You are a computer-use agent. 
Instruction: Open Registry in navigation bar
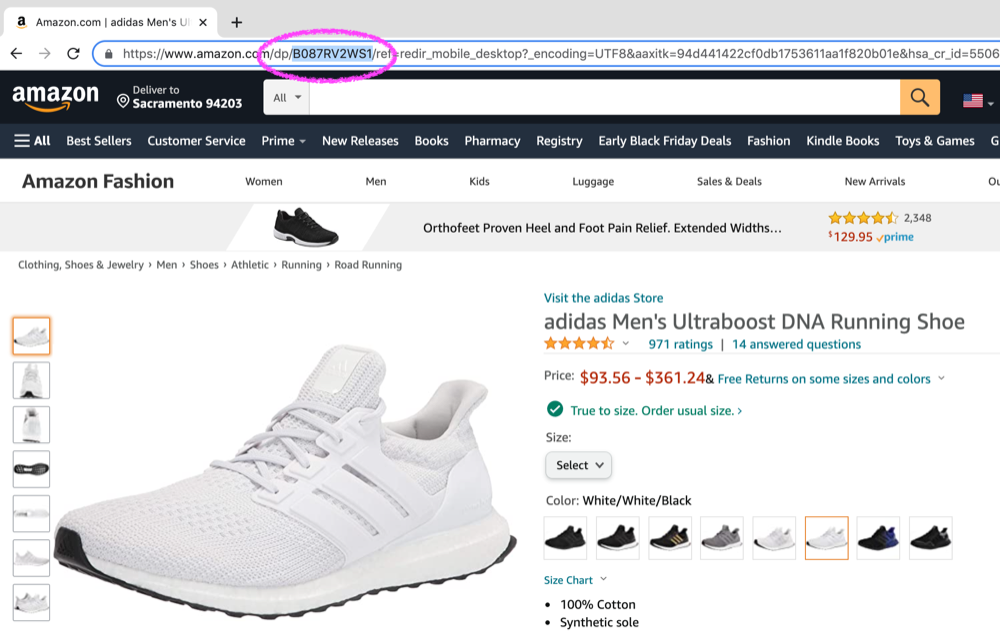tap(559, 141)
